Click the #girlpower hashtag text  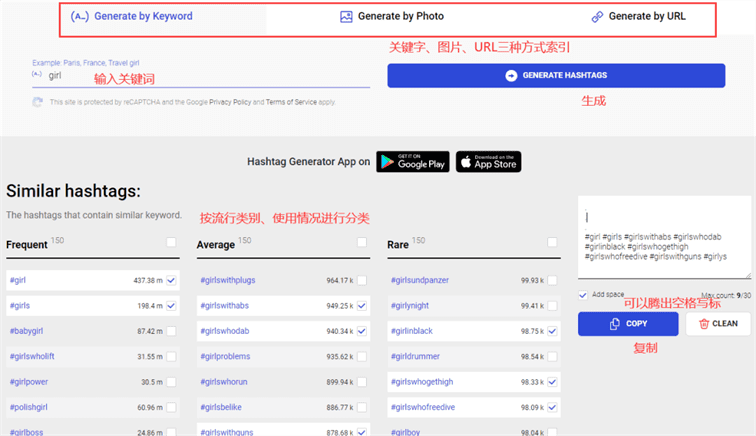point(29,382)
